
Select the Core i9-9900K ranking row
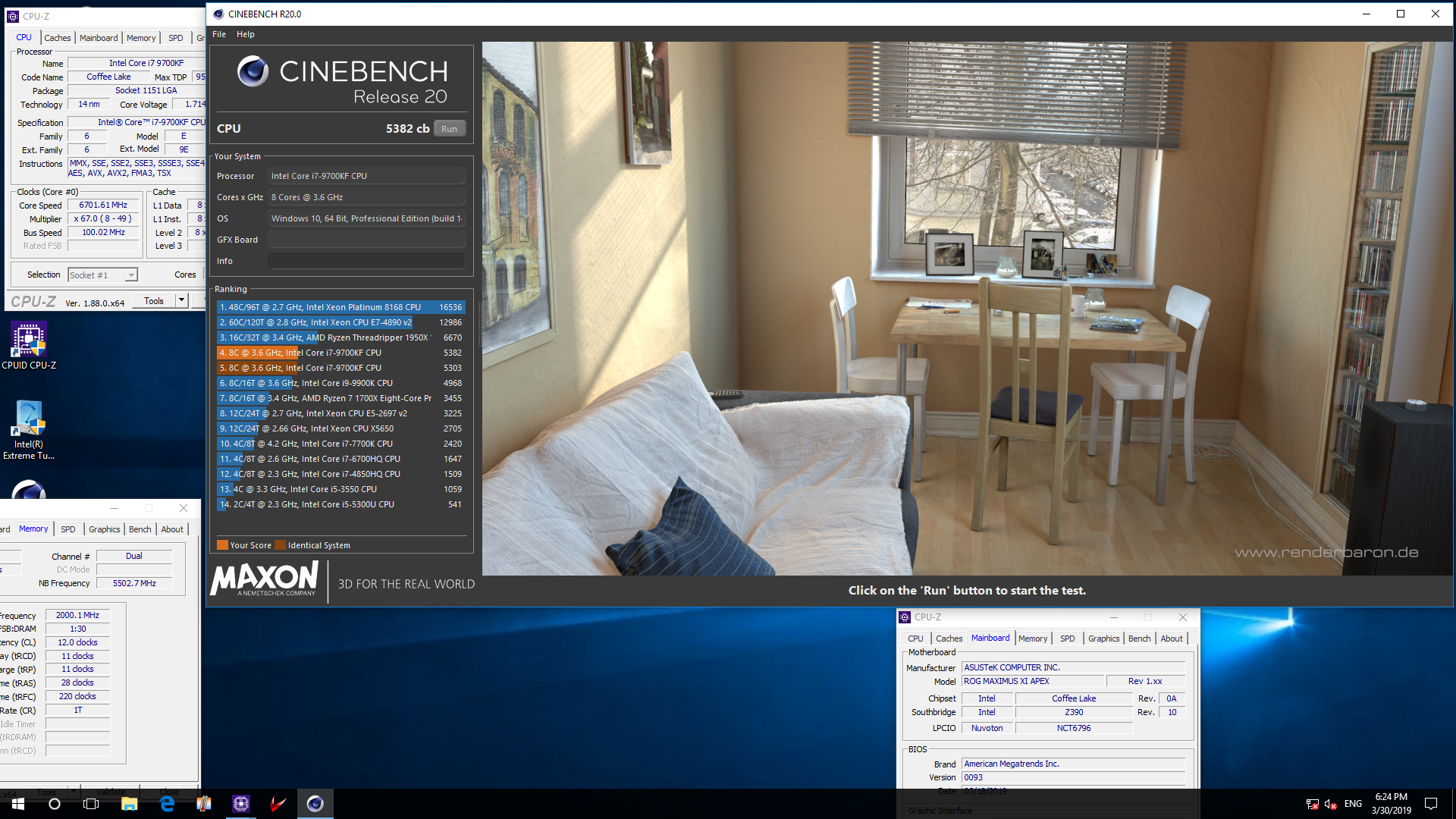pos(340,383)
